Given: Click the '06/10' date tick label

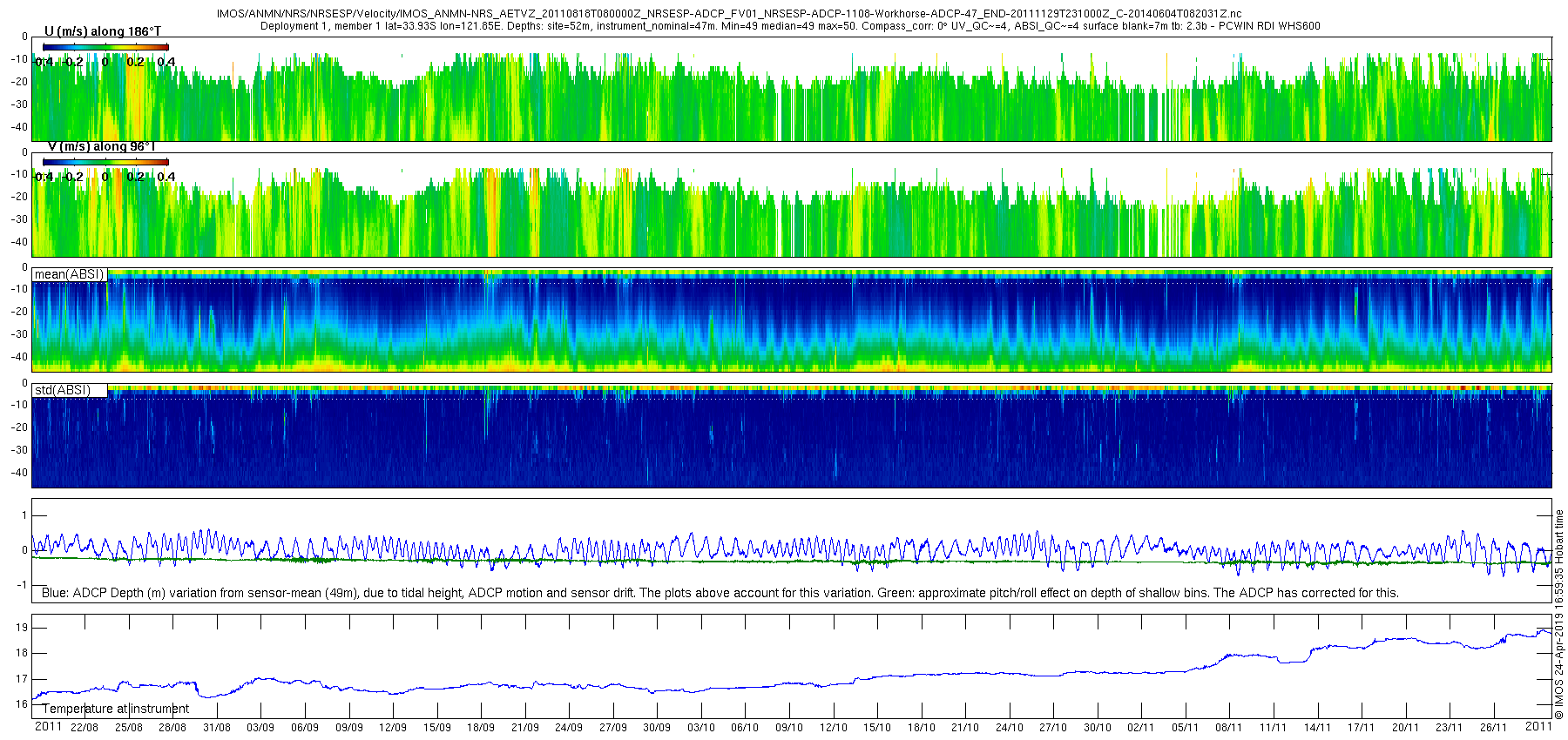Looking at the screenshot, I should click(x=745, y=728).
